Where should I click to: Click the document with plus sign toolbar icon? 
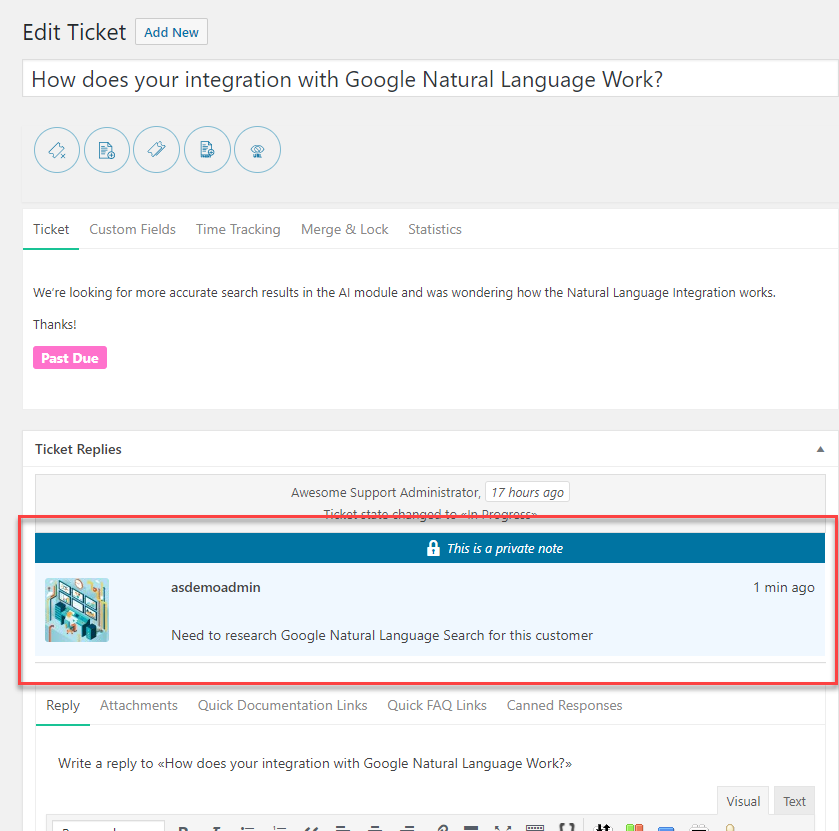point(107,150)
